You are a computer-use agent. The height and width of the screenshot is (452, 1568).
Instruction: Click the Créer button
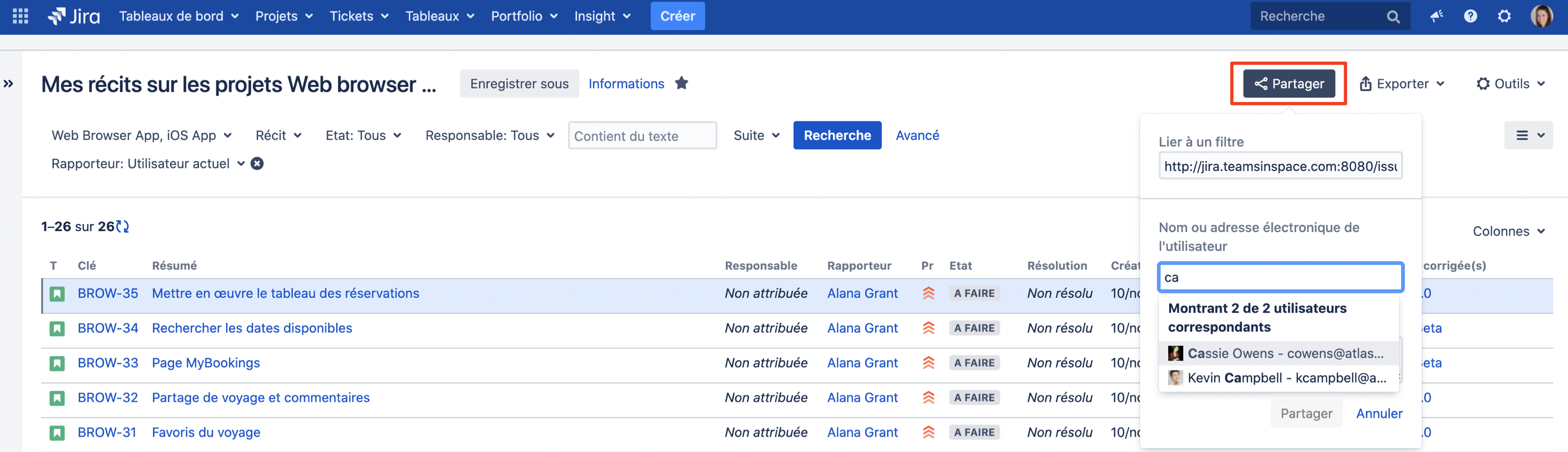[677, 16]
